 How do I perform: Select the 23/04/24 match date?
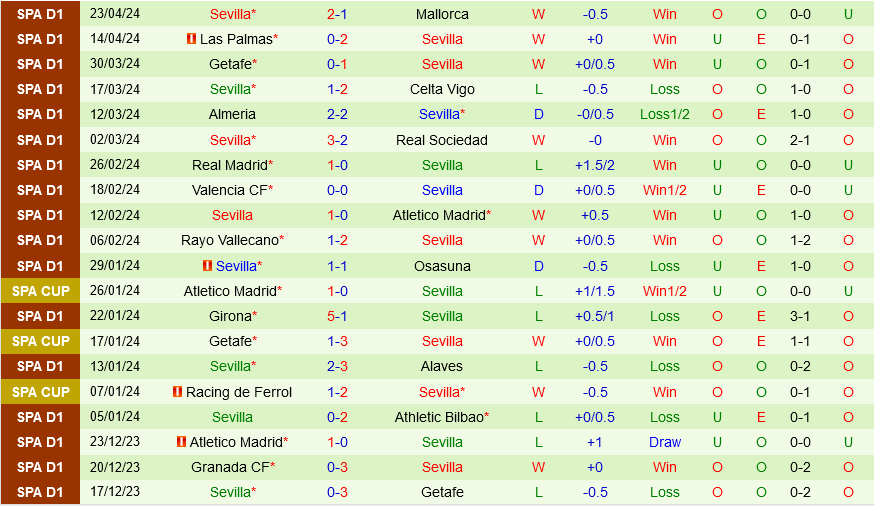coord(115,14)
